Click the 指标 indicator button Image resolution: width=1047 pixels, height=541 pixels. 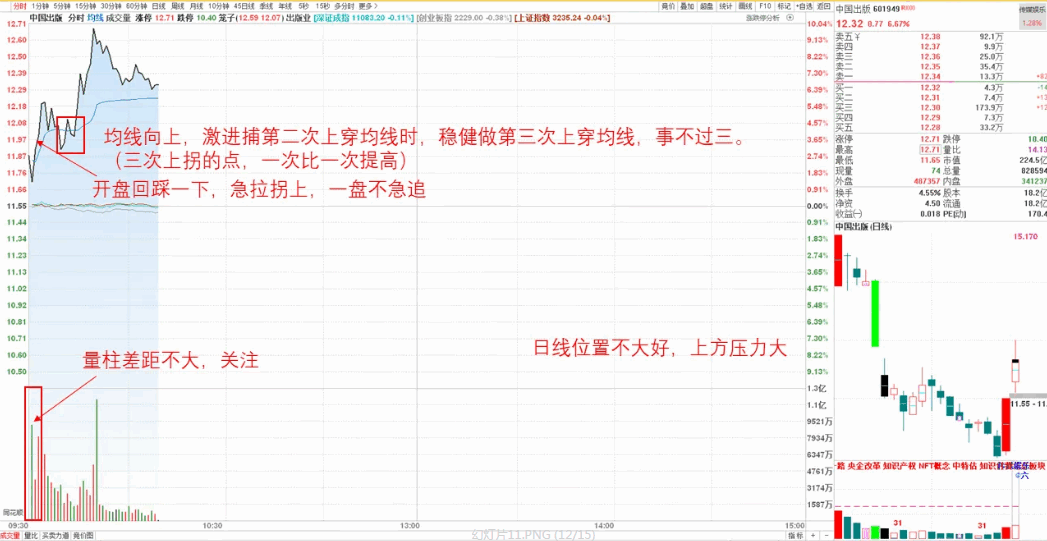coord(795,536)
